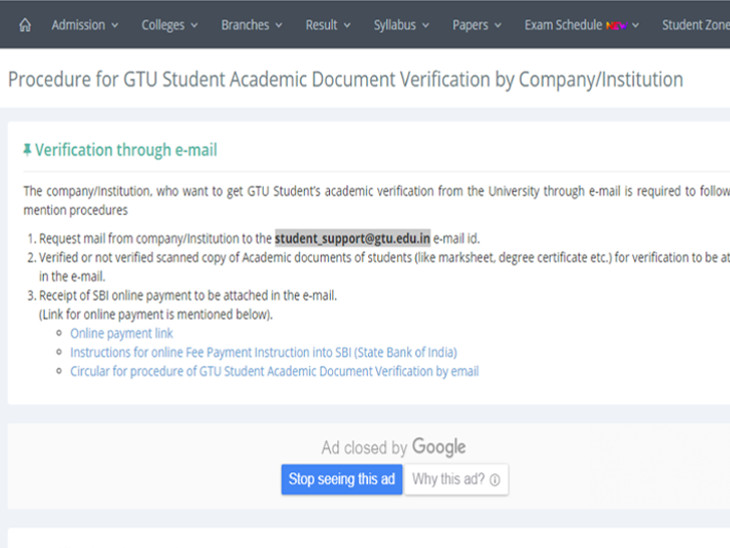Open circular for document verification by email

(274, 371)
